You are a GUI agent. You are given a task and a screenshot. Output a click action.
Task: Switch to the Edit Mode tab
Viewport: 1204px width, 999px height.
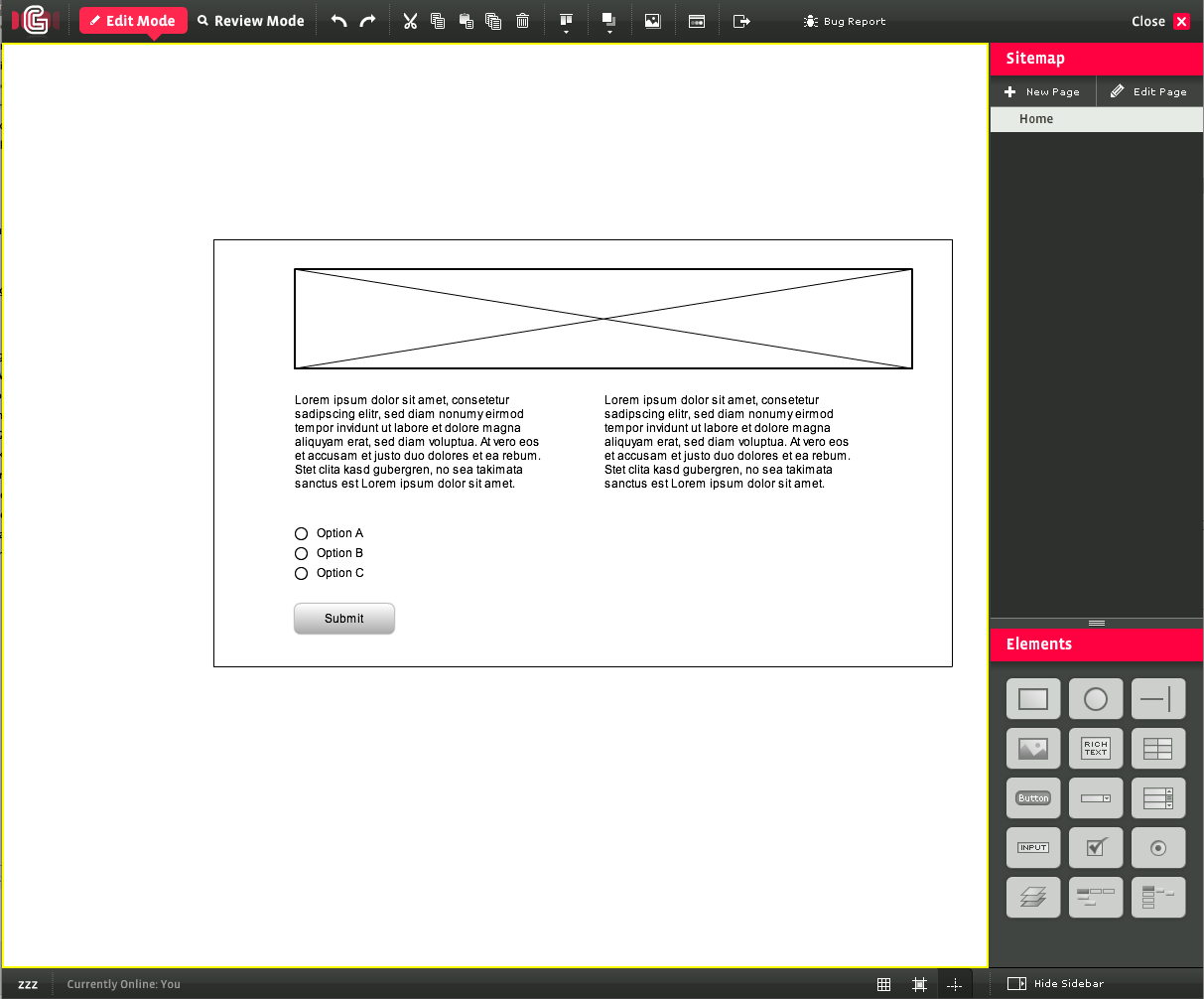(133, 21)
